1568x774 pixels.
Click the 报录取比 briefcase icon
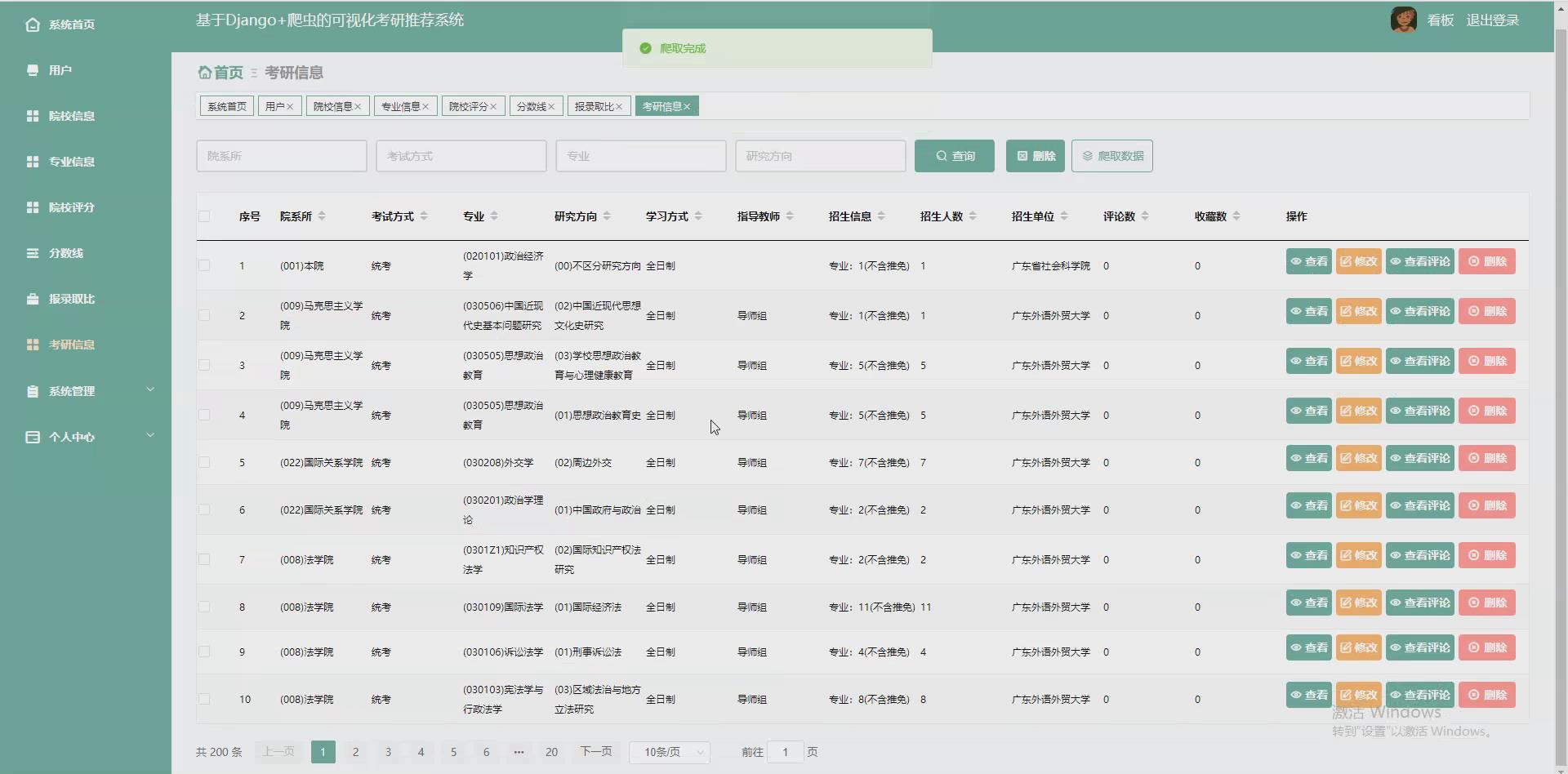pyautogui.click(x=33, y=299)
